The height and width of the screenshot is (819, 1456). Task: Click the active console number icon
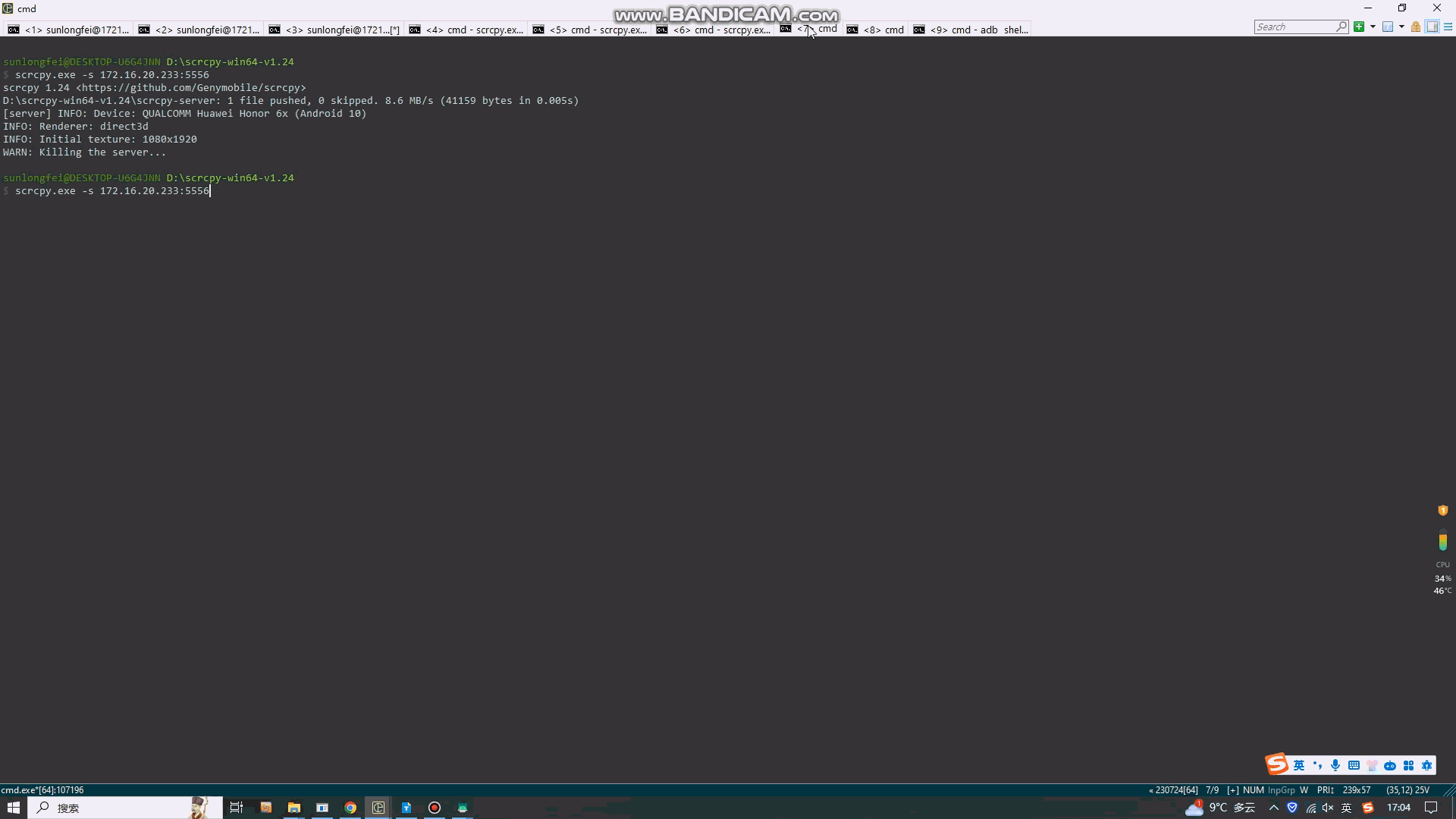click(1388, 27)
